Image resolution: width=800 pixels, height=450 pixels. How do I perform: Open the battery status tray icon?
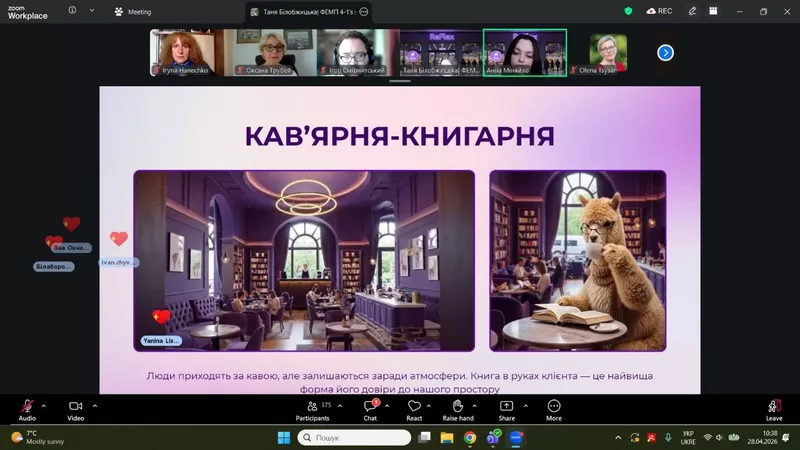pos(734,438)
